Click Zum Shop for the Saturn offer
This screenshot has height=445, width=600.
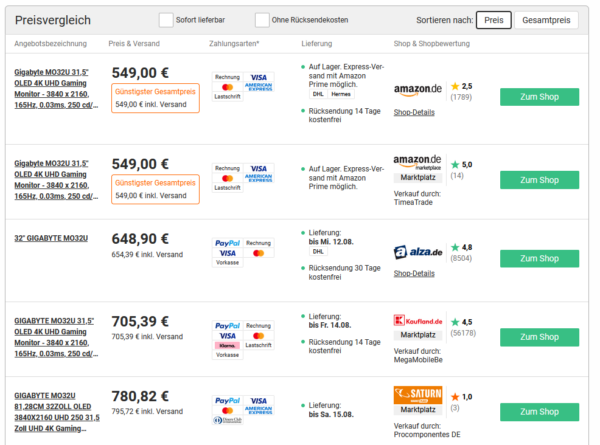click(539, 412)
